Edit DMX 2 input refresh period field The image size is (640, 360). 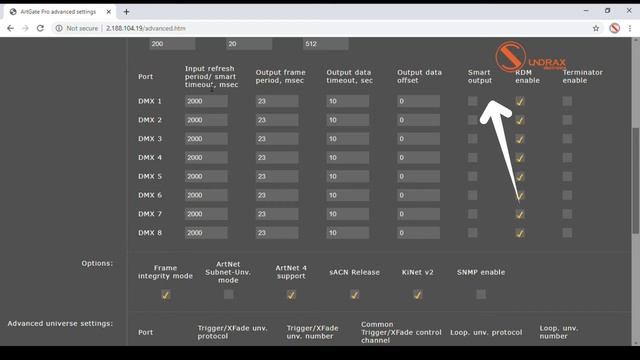point(206,120)
